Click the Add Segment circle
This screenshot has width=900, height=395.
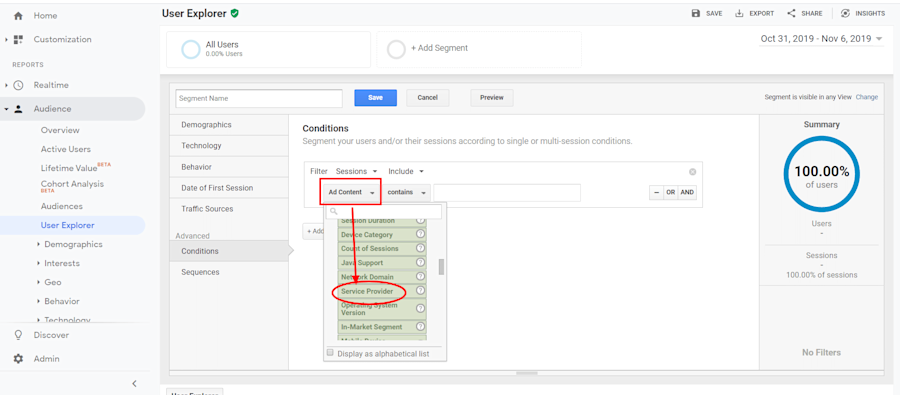(x=396, y=49)
